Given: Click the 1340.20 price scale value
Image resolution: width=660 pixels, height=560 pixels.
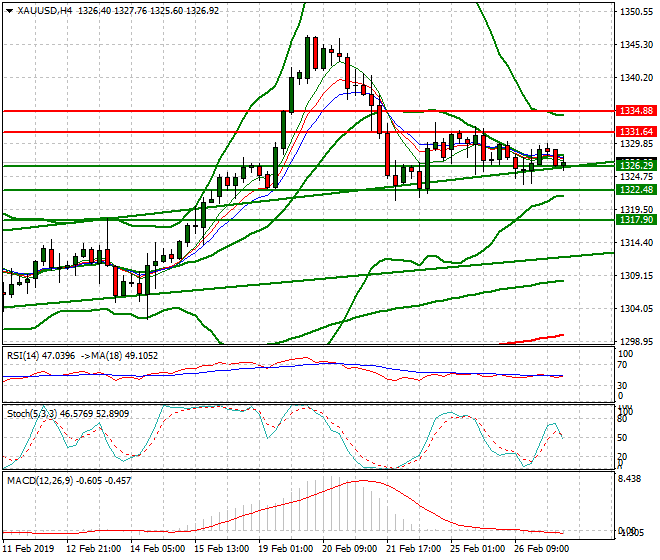Looking at the screenshot, I should click(637, 78).
